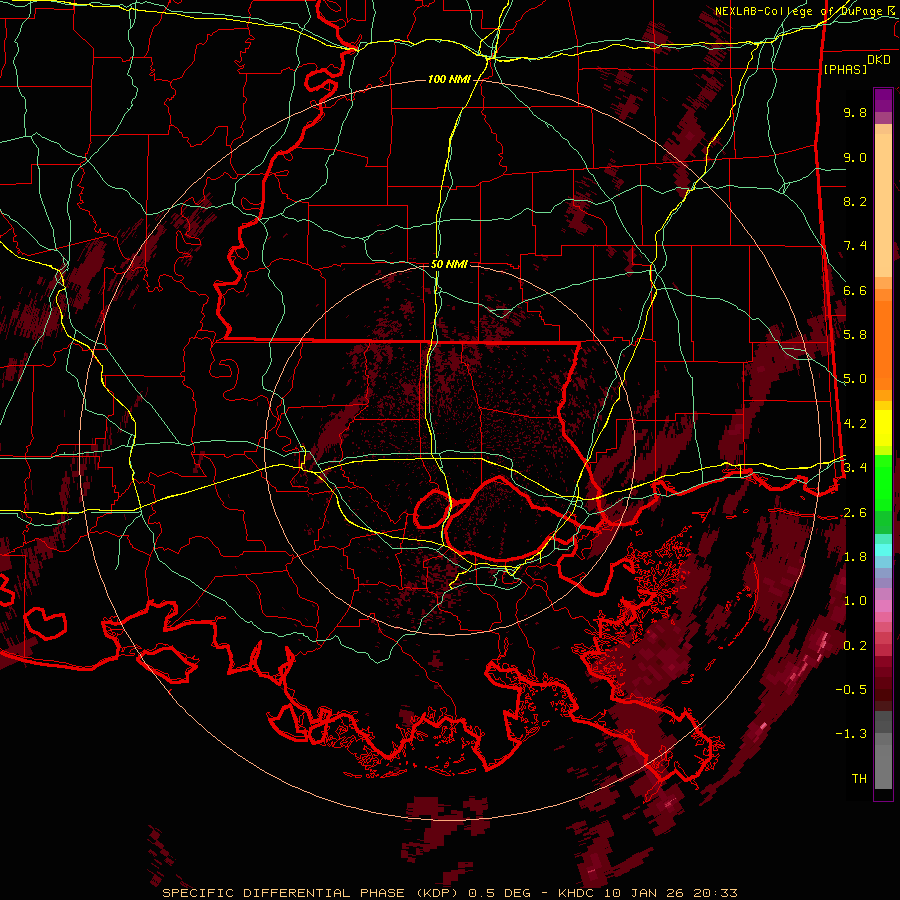Click the orange segment of the color bar
Viewport: 900px width, 900px height.
click(883, 344)
